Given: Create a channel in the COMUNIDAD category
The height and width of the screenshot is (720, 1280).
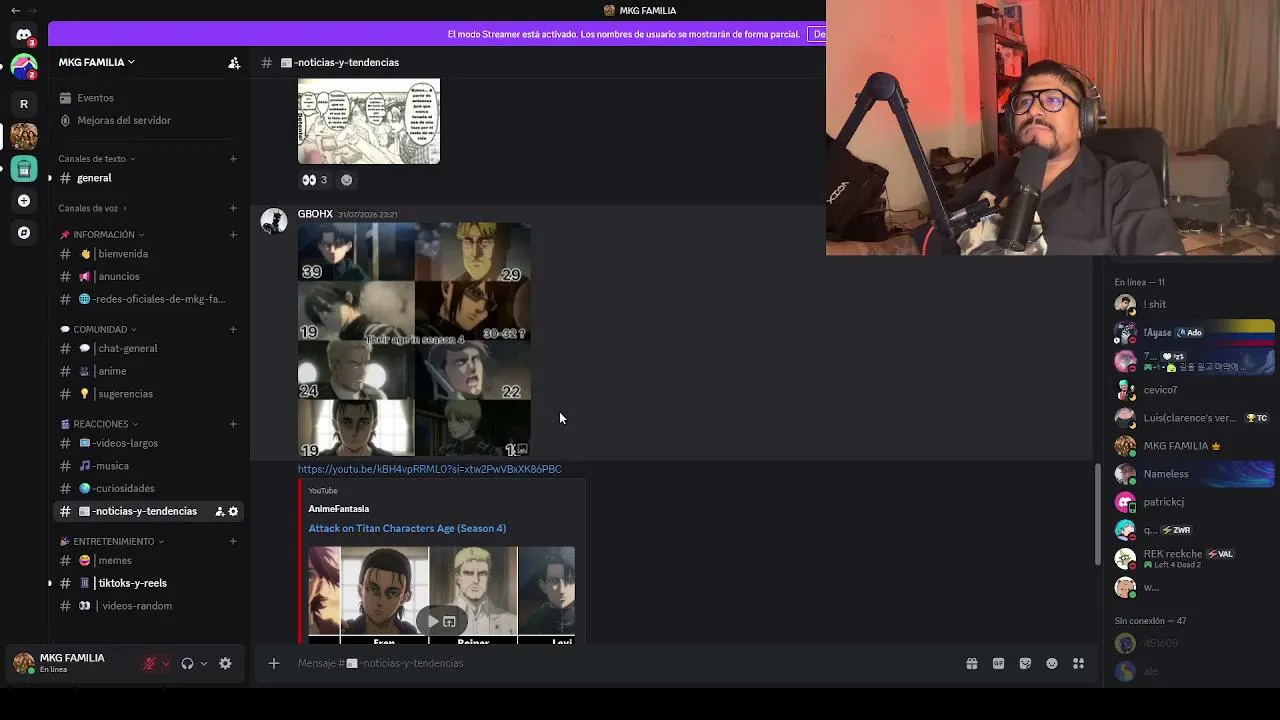Looking at the screenshot, I should 233,329.
